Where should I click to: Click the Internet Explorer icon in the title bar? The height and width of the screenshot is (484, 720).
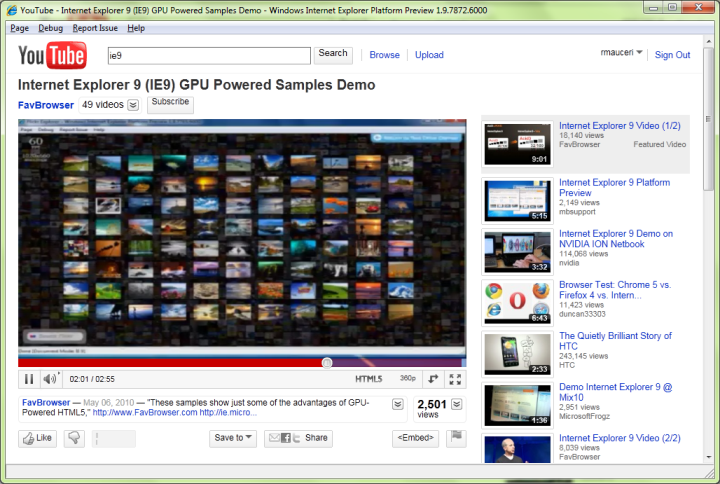coord(12,10)
